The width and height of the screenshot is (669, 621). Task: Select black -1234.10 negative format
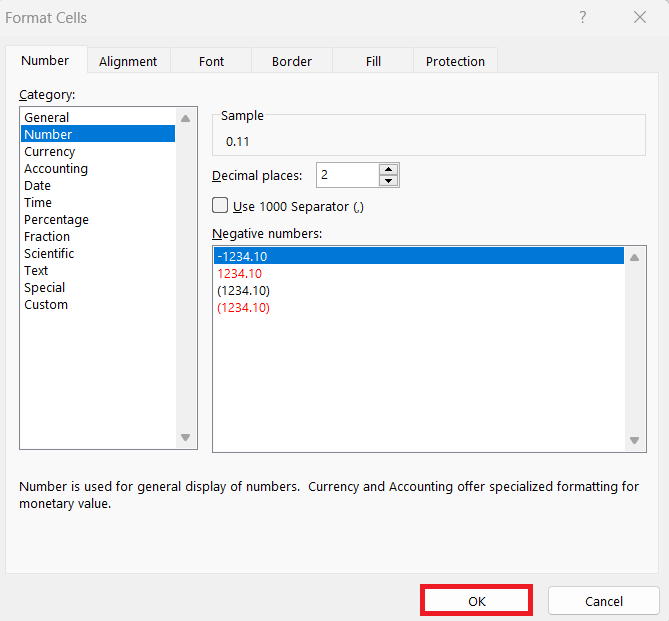(419, 256)
